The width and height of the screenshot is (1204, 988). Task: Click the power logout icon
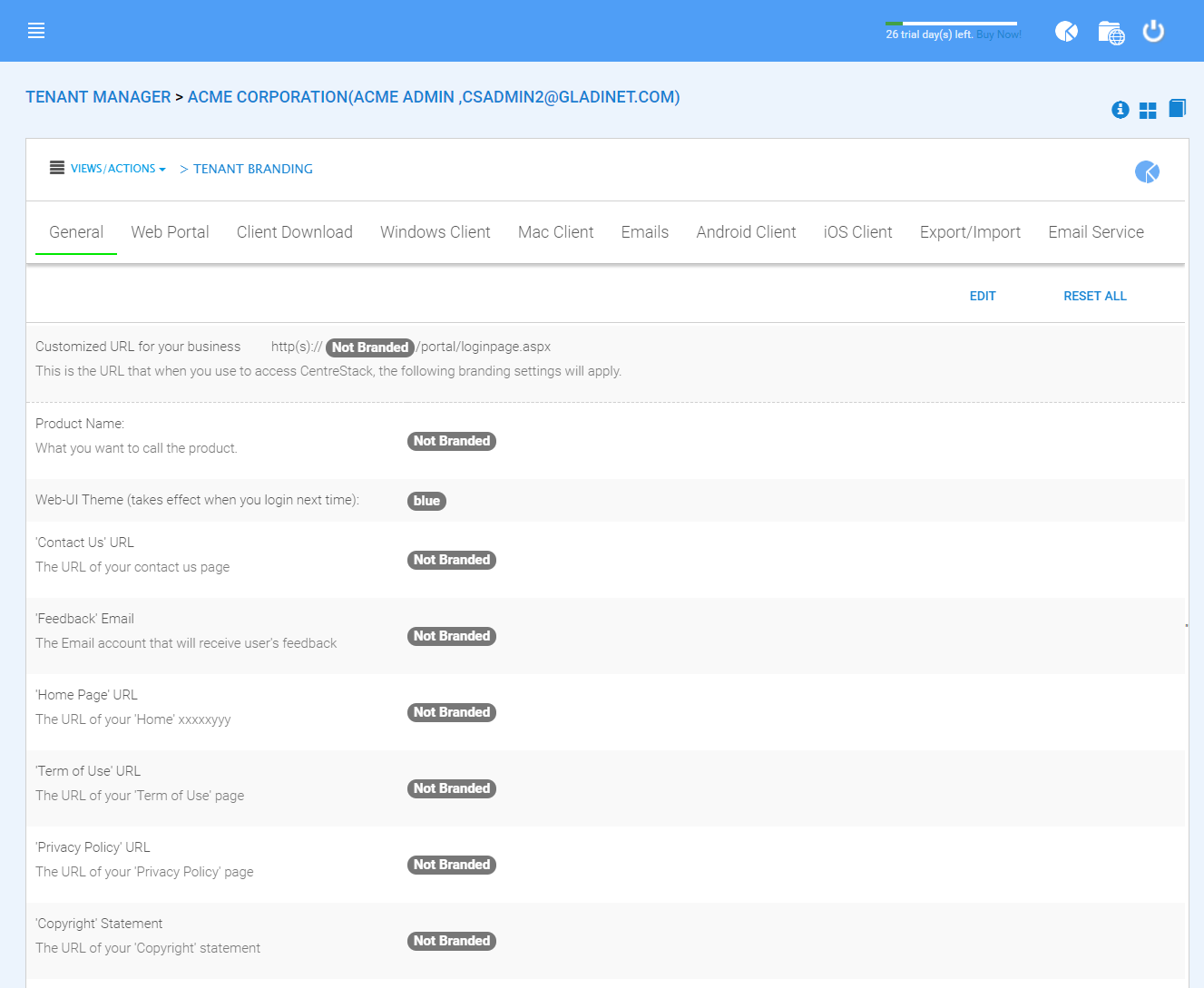click(x=1153, y=31)
